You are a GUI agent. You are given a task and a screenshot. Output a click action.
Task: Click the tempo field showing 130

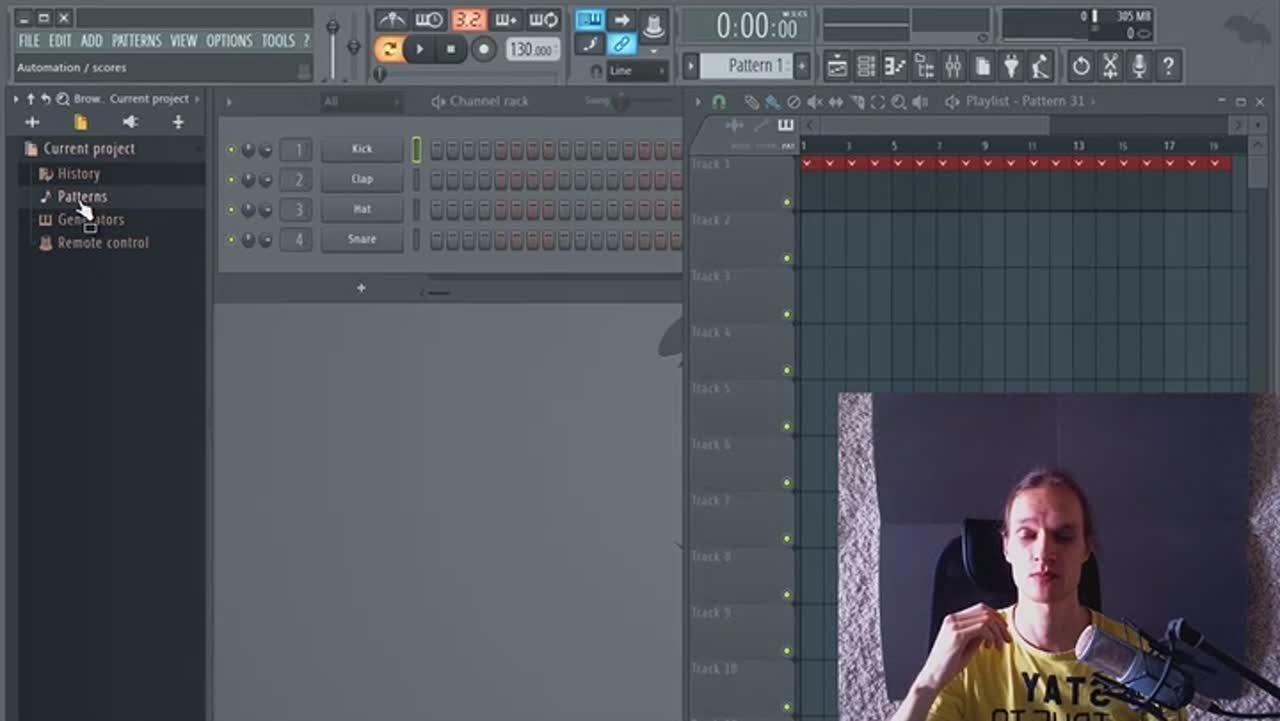(x=532, y=49)
